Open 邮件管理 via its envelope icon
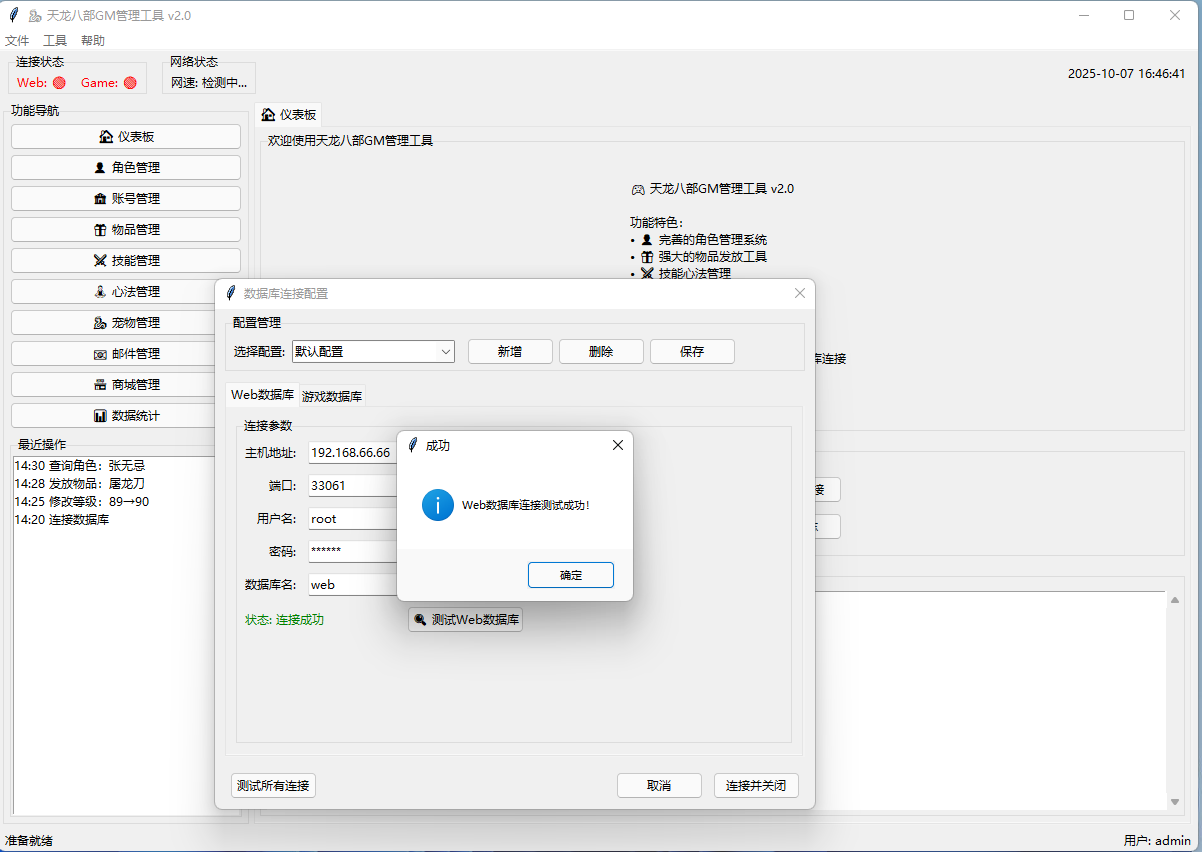This screenshot has width=1202, height=852. click(x=100, y=354)
